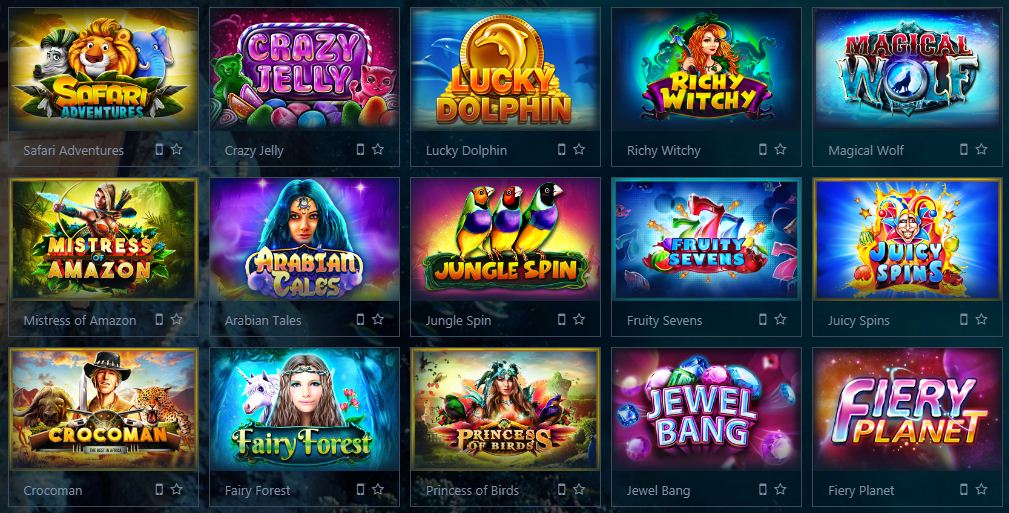Click the mobile icon next to Juicy Spins
The image size is (1009, 513).
(x=964, y=319)
